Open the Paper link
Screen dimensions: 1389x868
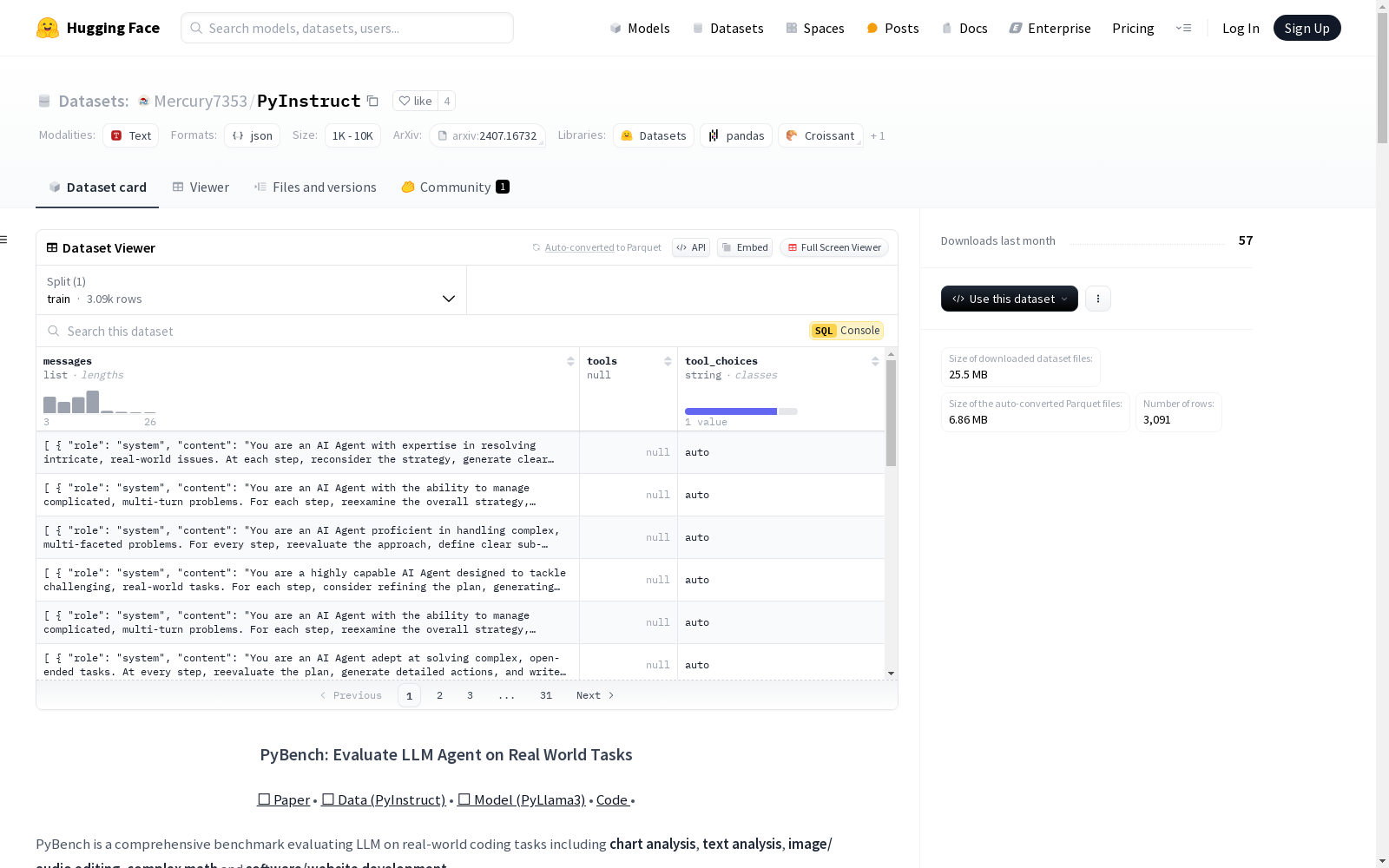click(284, 799)
